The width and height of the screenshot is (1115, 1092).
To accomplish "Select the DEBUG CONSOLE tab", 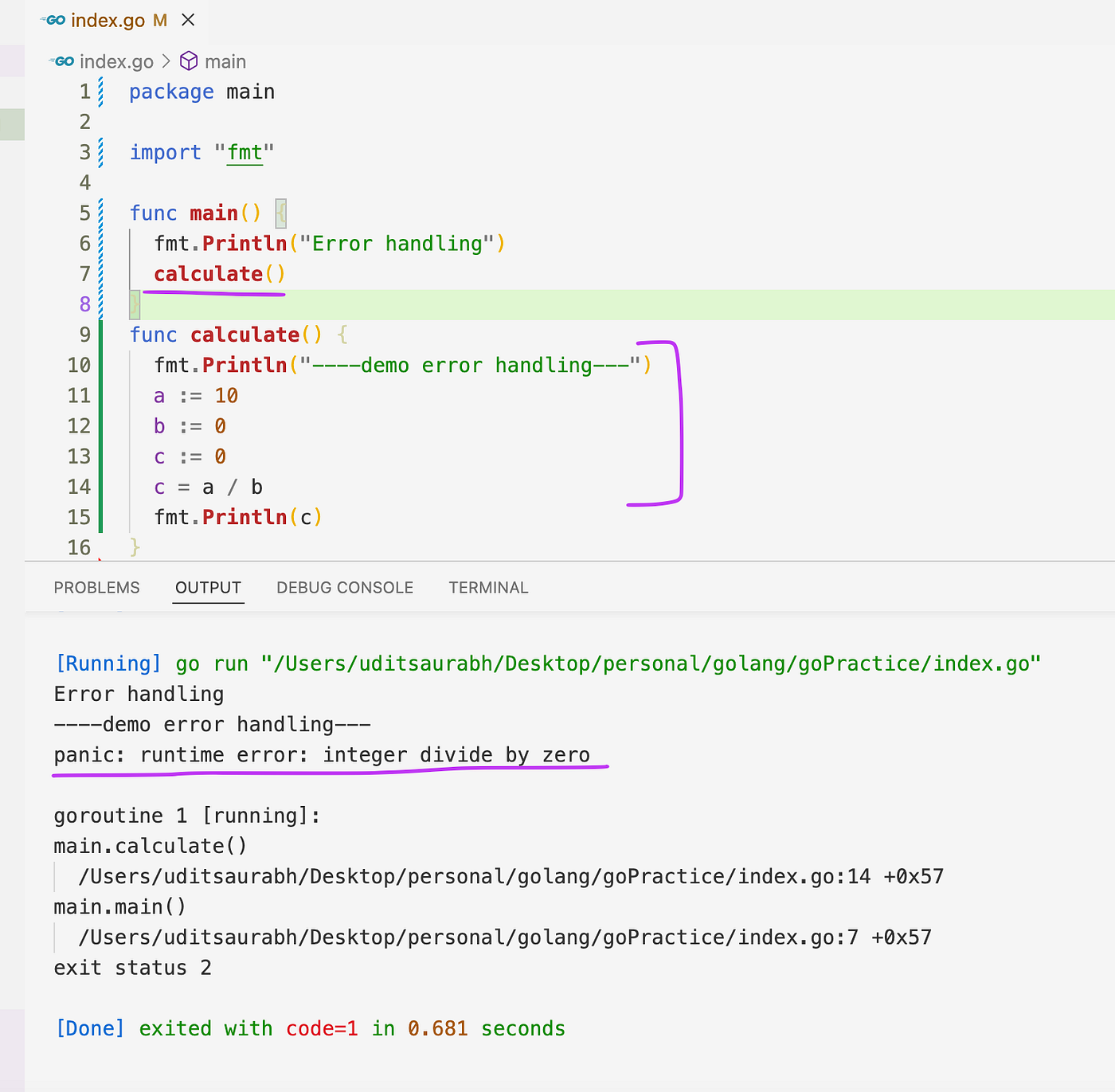I will [x=344, y=587].
